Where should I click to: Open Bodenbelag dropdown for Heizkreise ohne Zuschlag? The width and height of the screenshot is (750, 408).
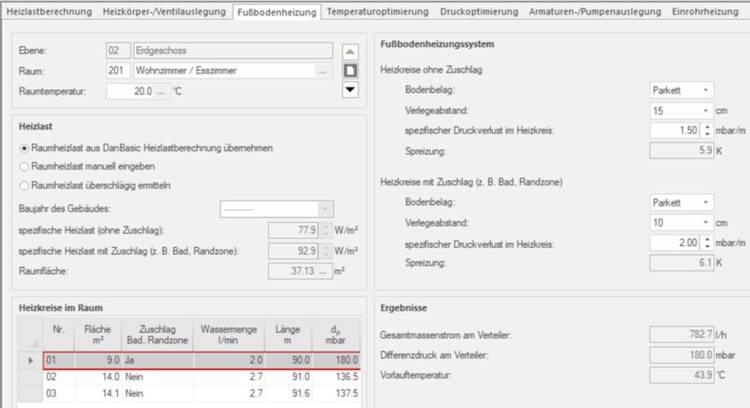click(707, 90)
